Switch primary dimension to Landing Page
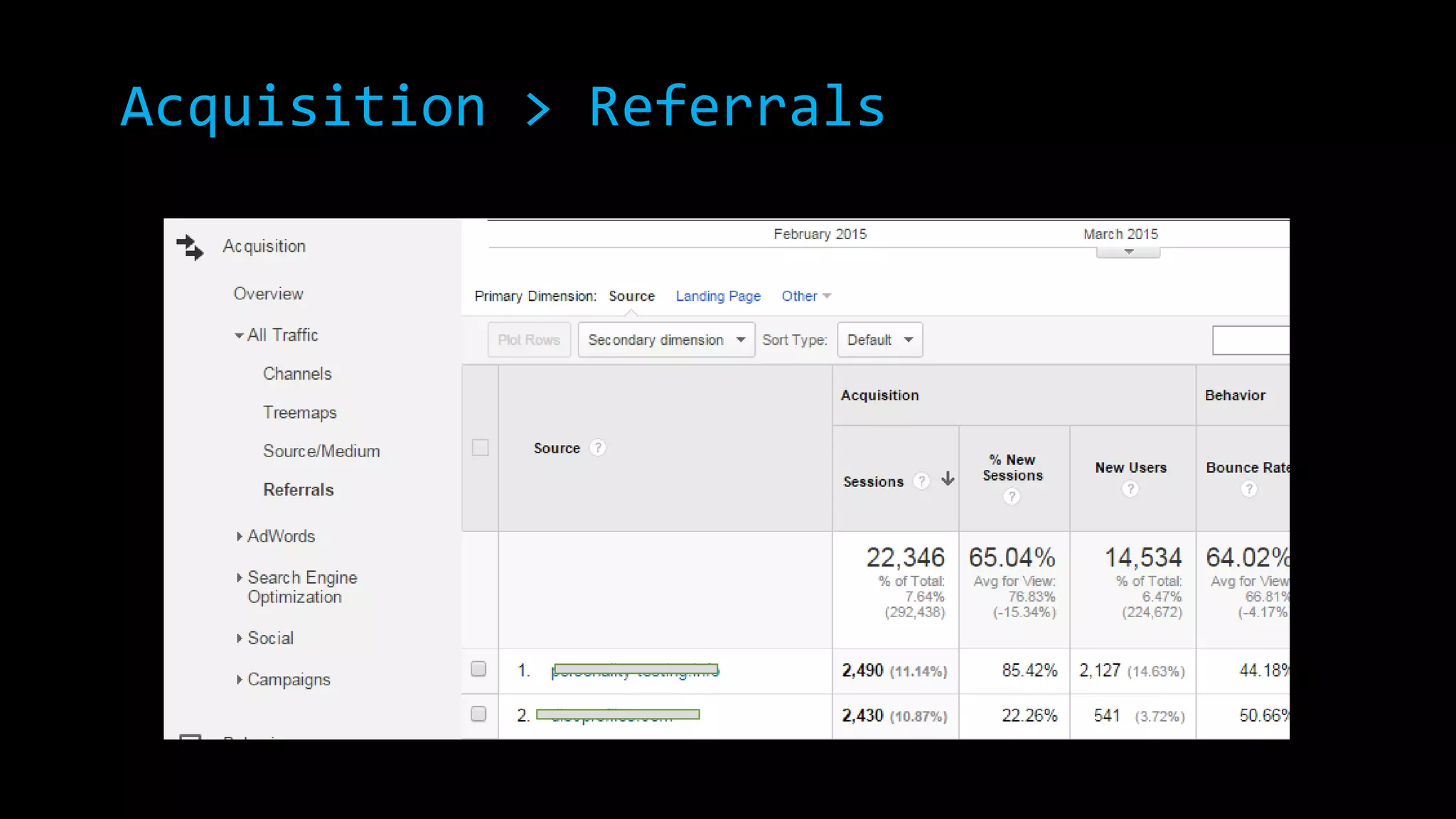Viewport: 1456px width, 819px height. (718, 296)
